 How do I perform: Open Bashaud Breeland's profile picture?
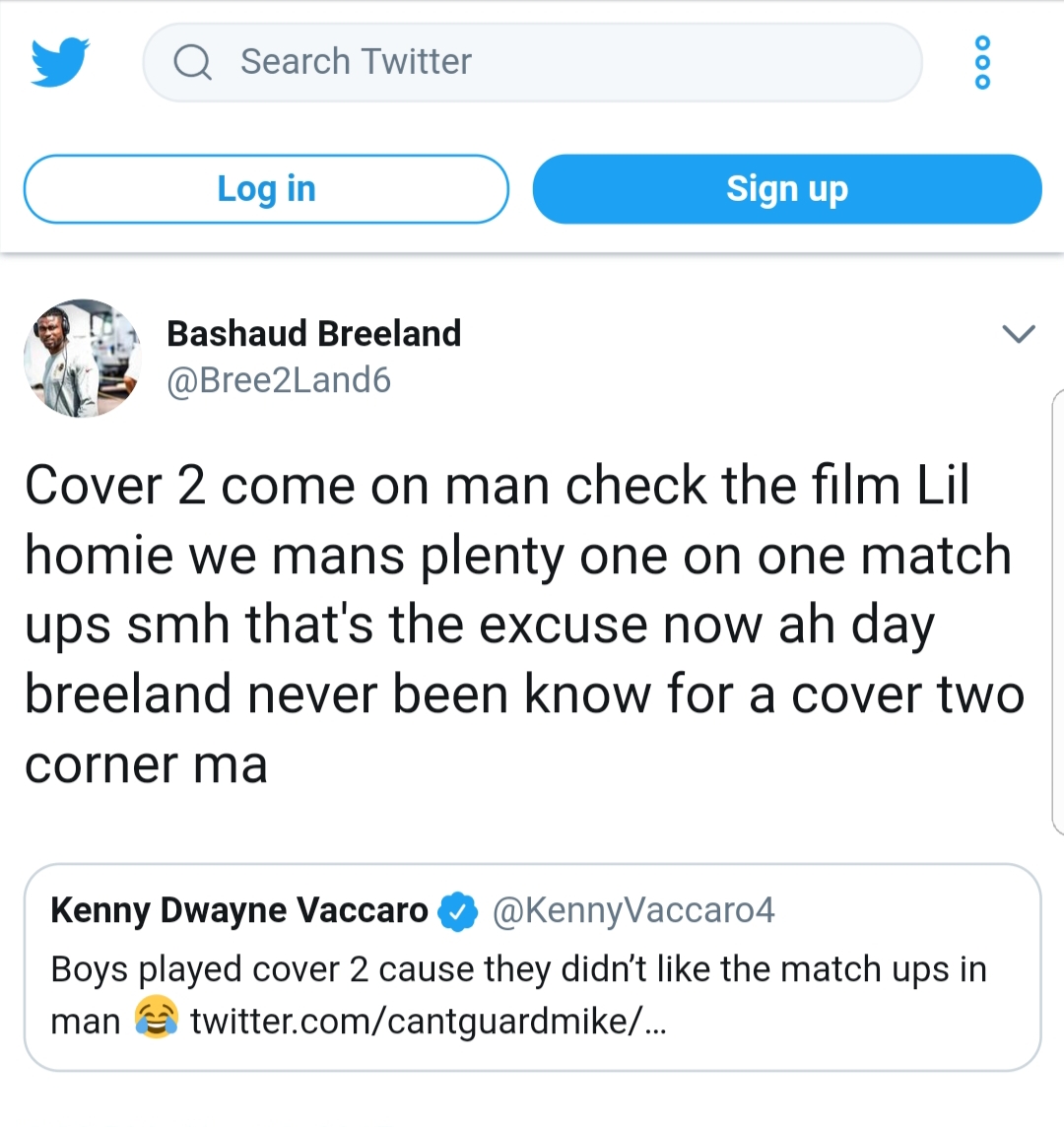click(82, 358)
